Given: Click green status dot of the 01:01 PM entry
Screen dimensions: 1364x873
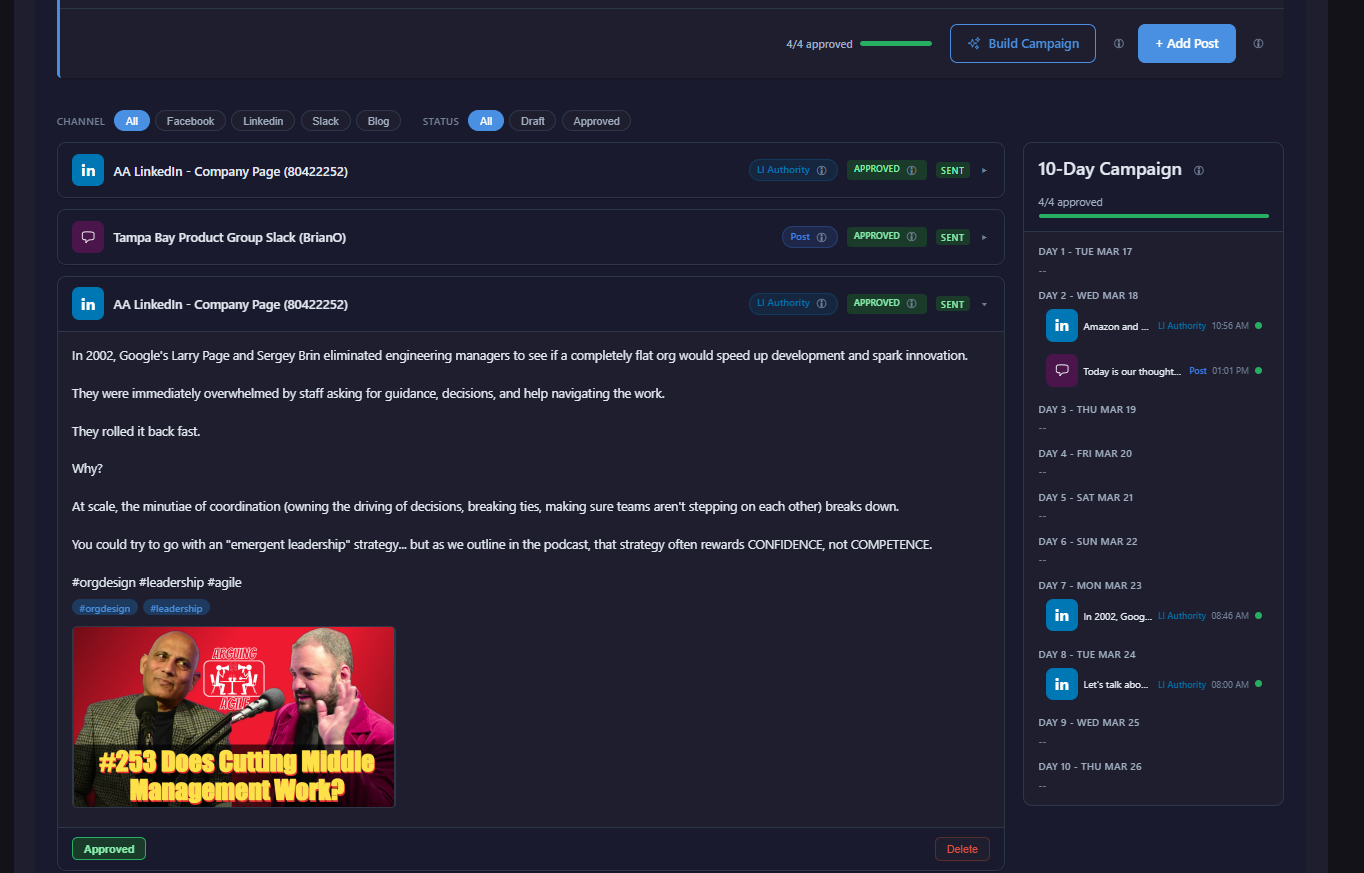Looking at the screenshot, I should pos(1258,370).
